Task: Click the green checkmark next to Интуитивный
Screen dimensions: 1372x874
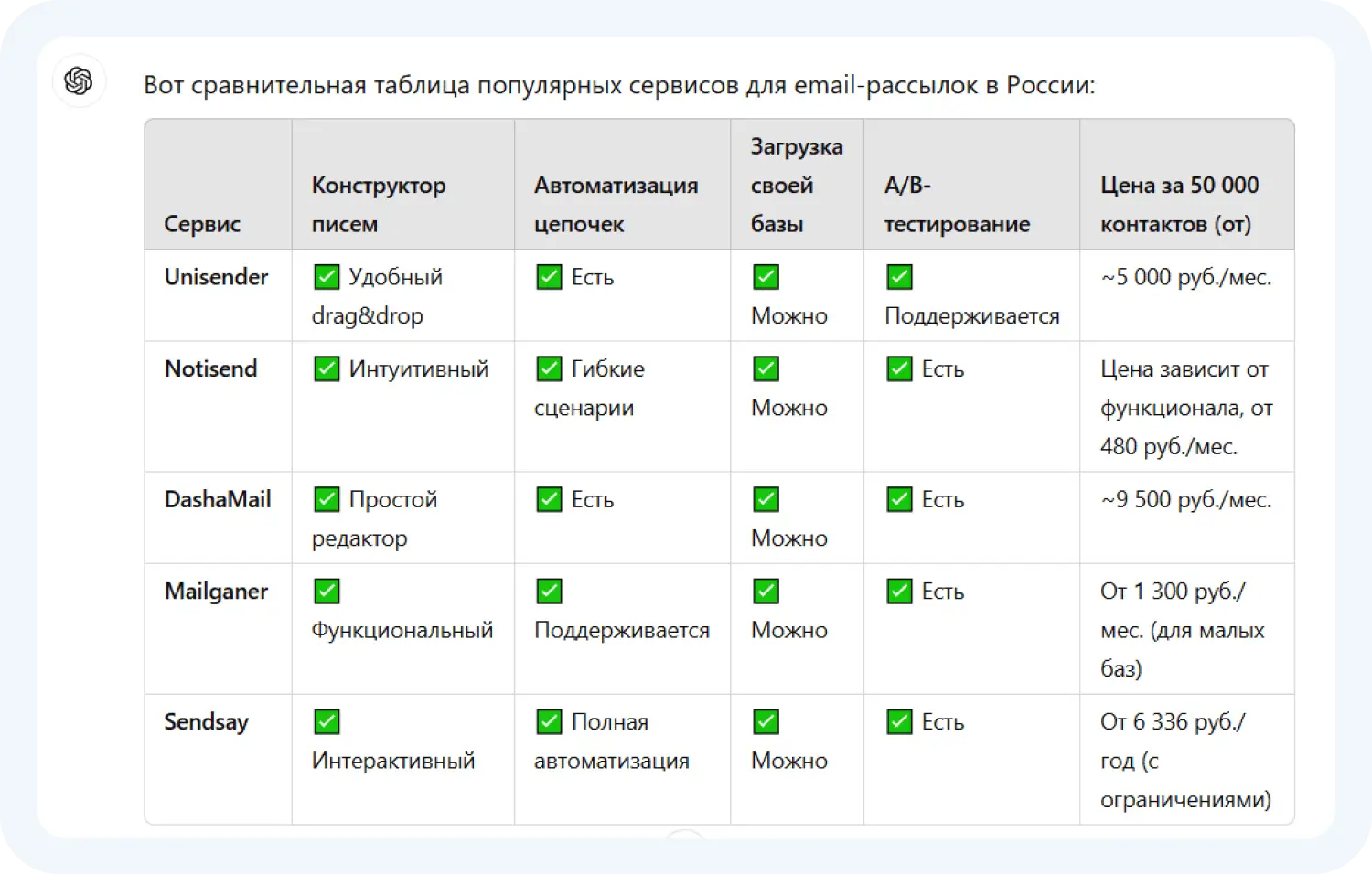Action: click(x=327, y=369)
